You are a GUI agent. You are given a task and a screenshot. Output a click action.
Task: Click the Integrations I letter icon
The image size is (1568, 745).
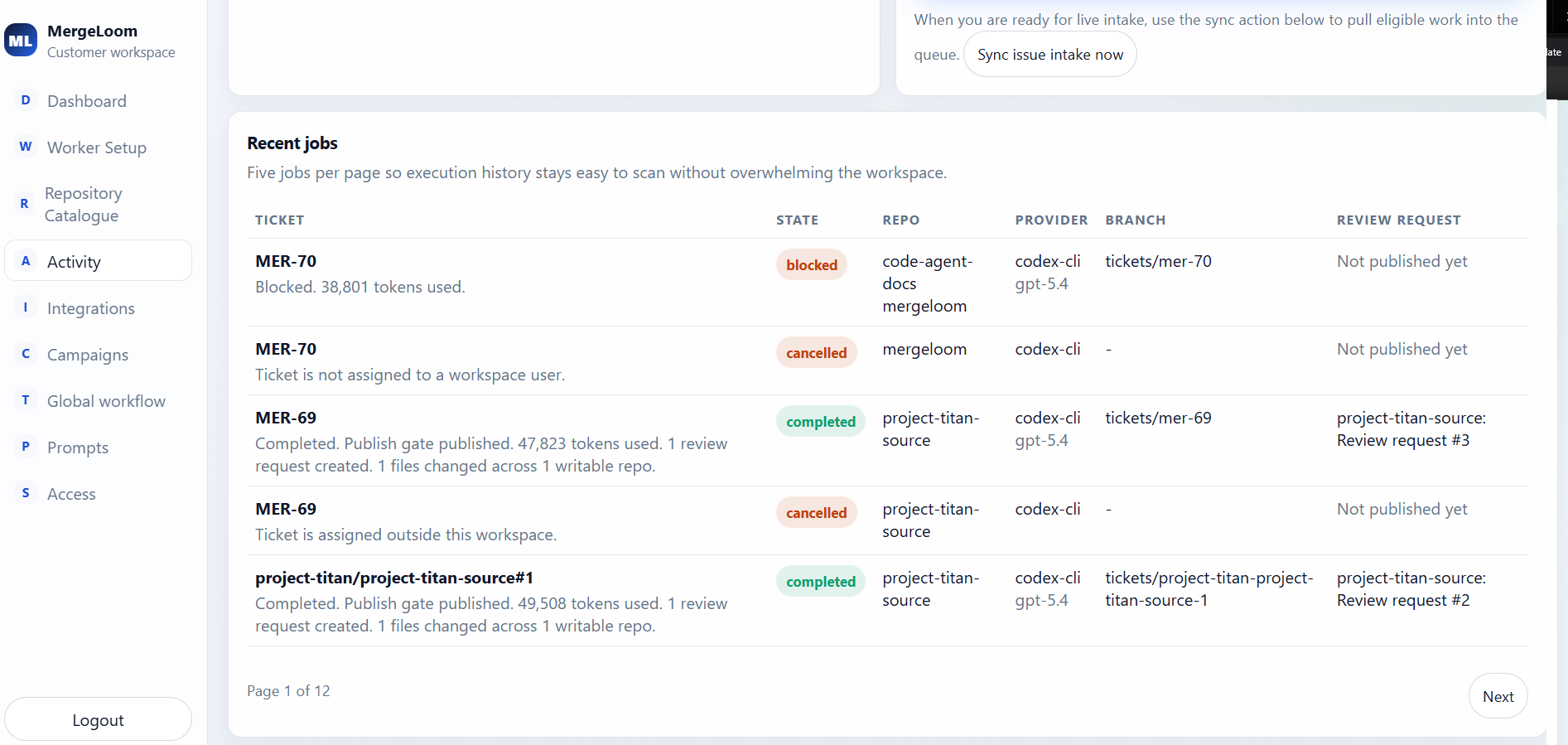click(x=26, y=307)
